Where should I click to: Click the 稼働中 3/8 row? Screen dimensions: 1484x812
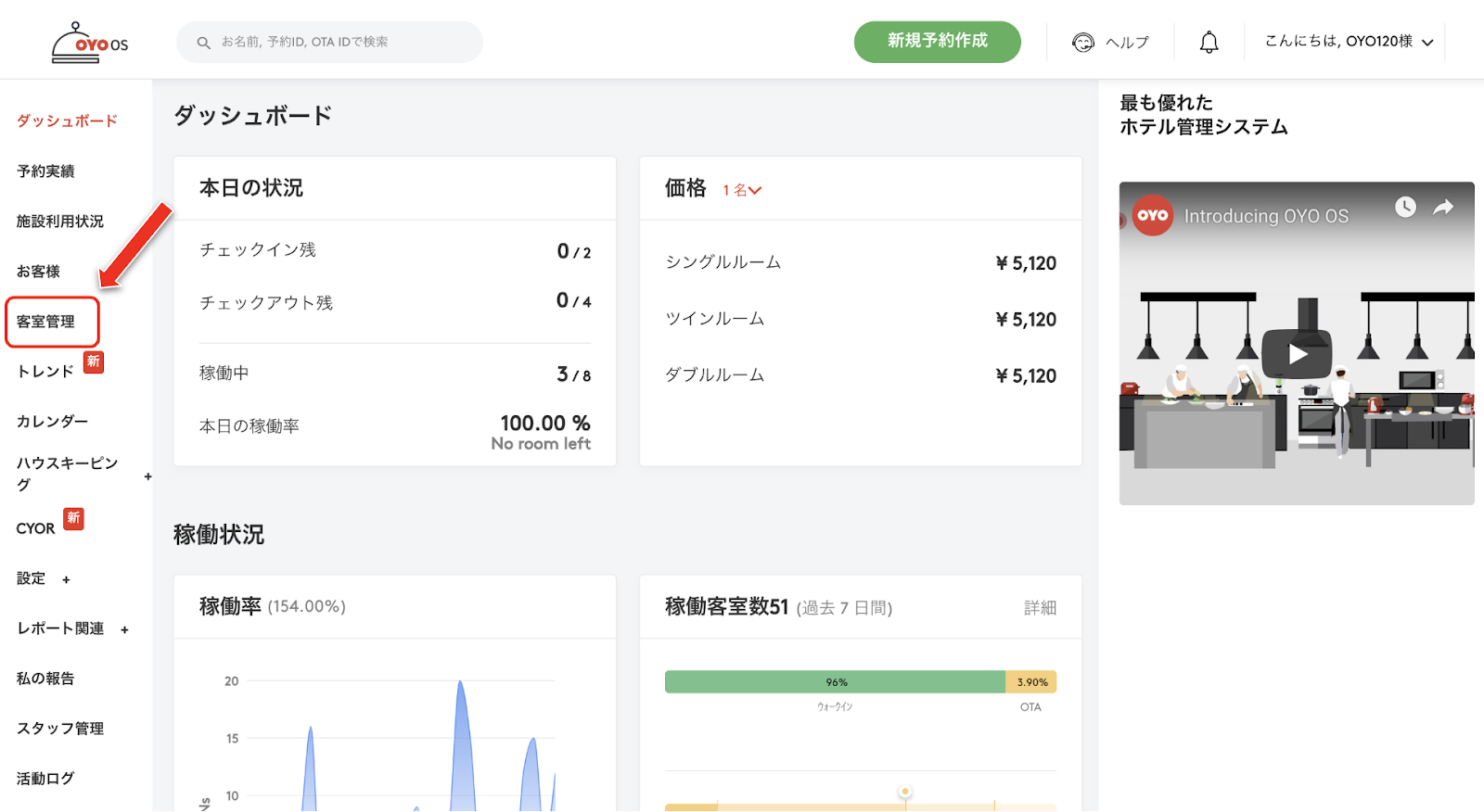tap(395, 374)
